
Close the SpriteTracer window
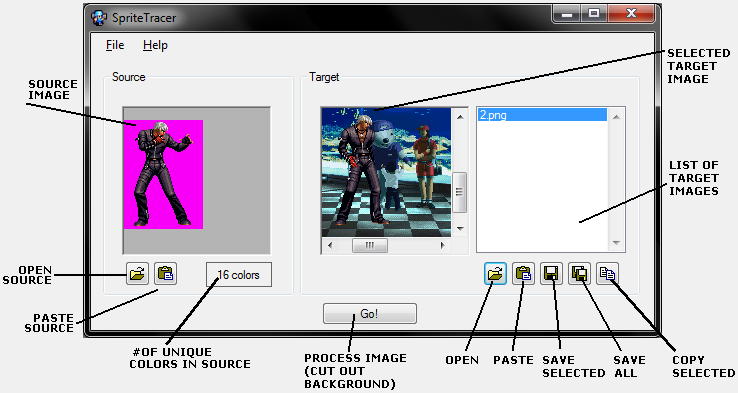click(631, 14)
